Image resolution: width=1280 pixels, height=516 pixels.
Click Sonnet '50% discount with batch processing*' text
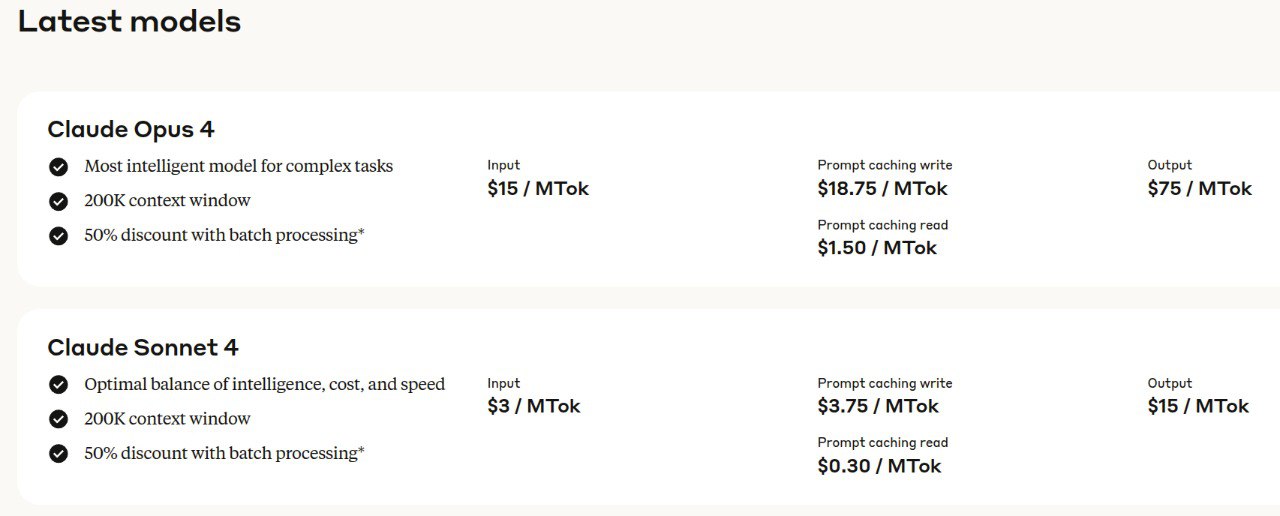click(224, 453)
